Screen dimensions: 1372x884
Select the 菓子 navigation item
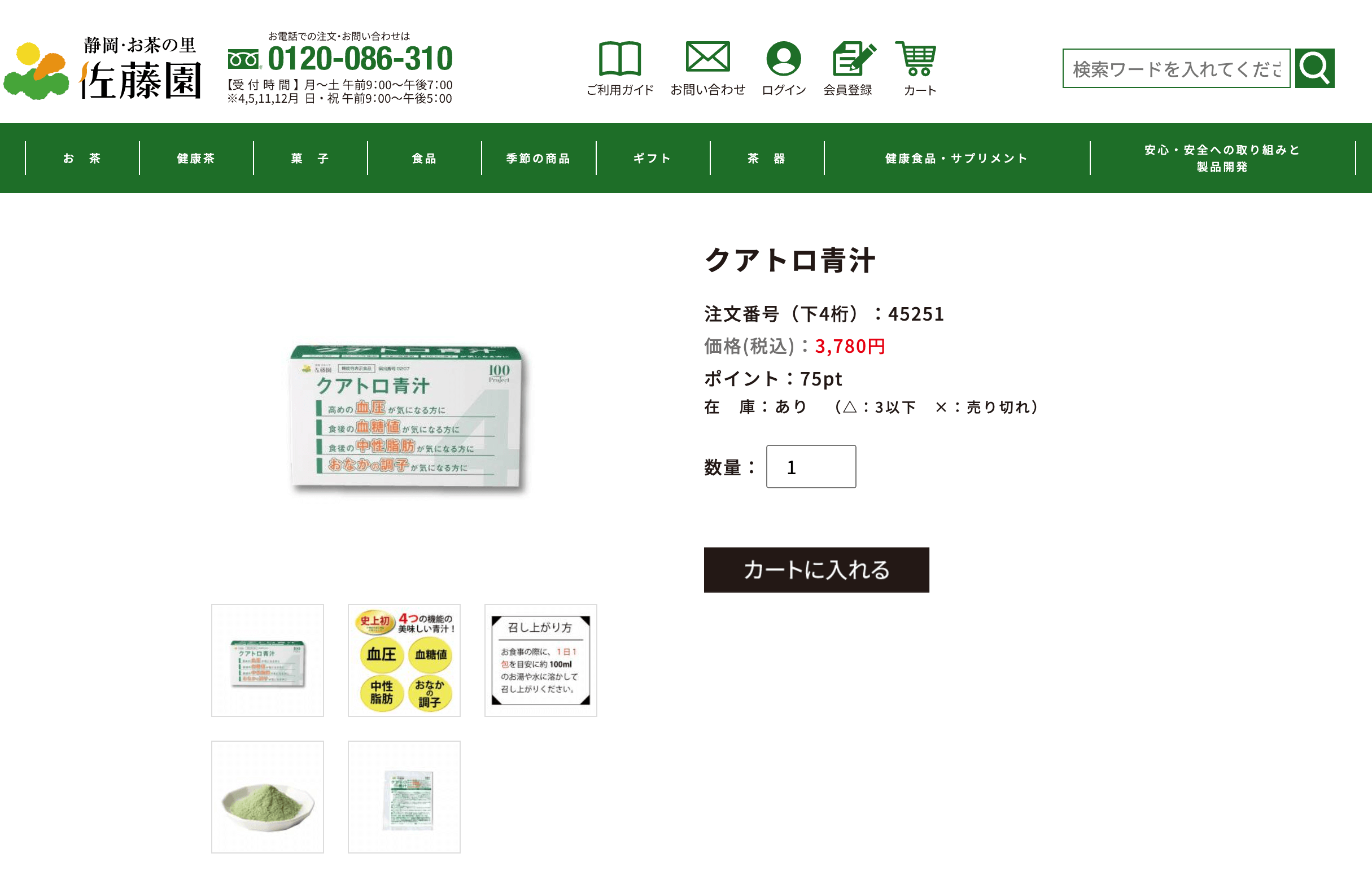[310, 158]
